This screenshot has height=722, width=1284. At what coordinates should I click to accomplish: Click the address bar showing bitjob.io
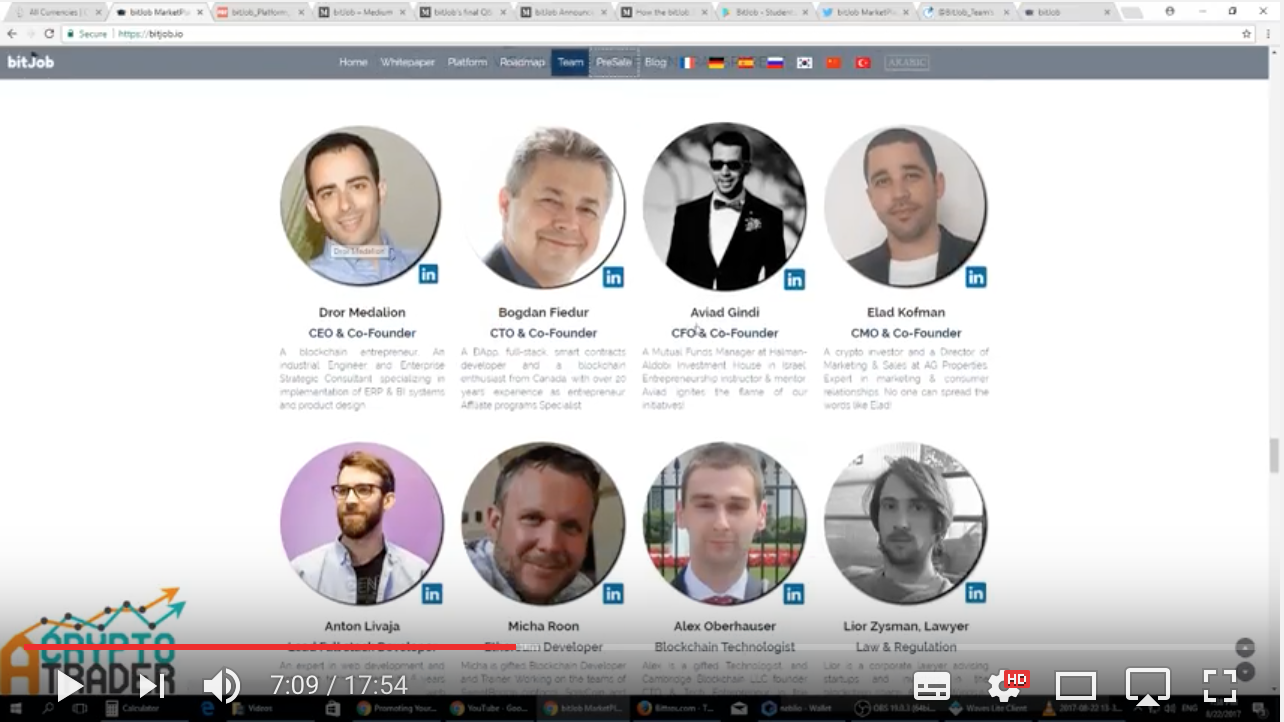650,33
